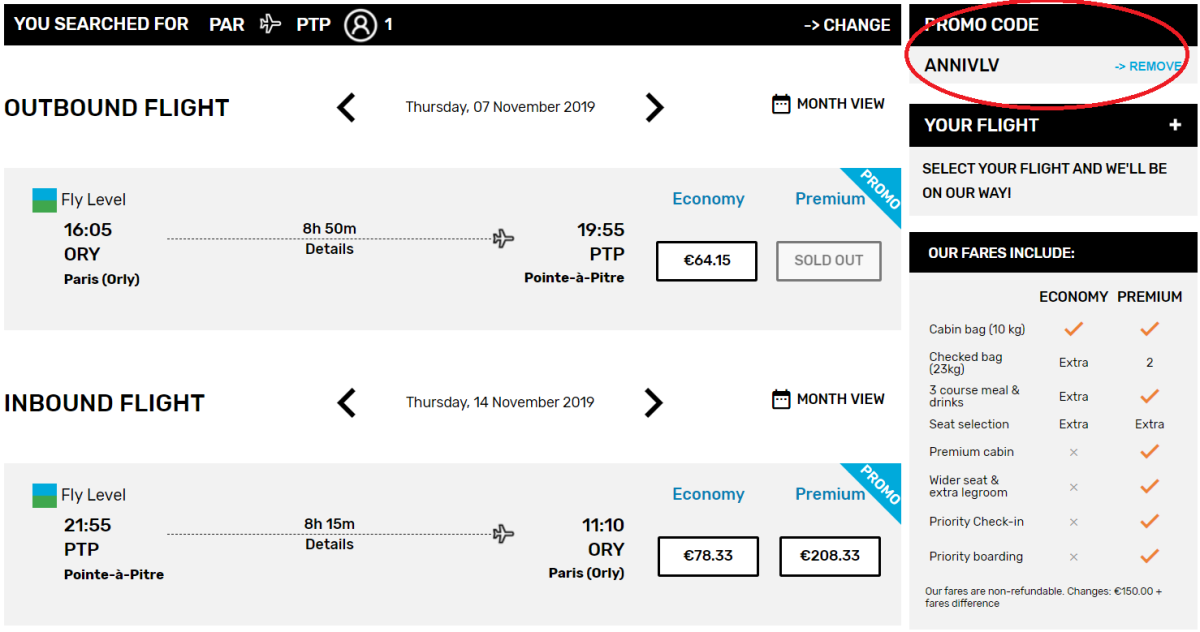
Task: Click the outbound Economy column header
Action: [708, 199]
